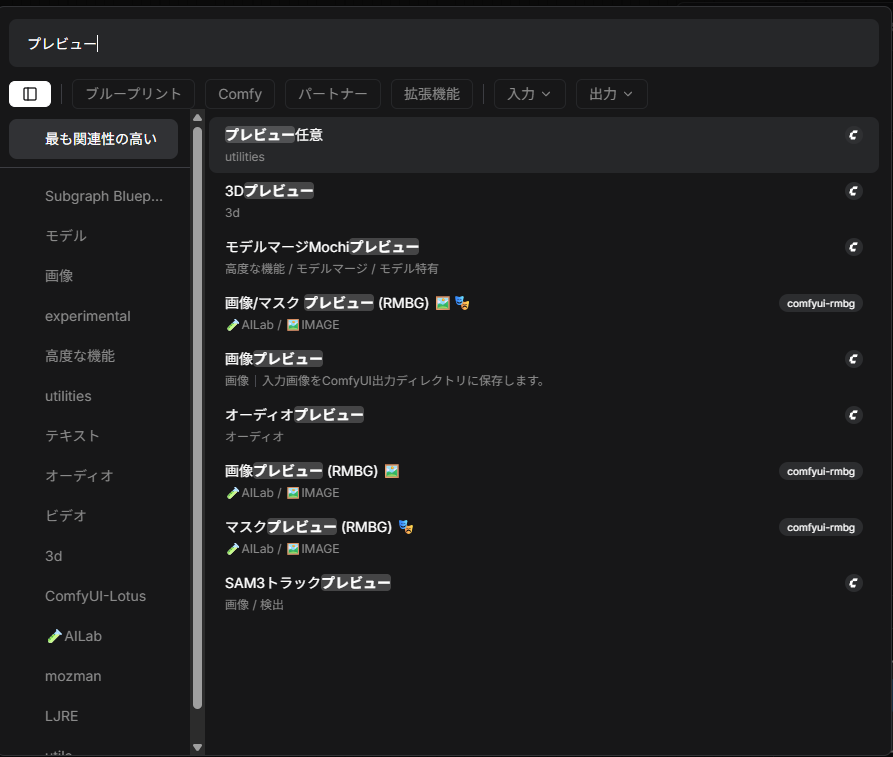Click the category list scrollbar thumb
Screen dimensions: 893x757
(198, 418)
